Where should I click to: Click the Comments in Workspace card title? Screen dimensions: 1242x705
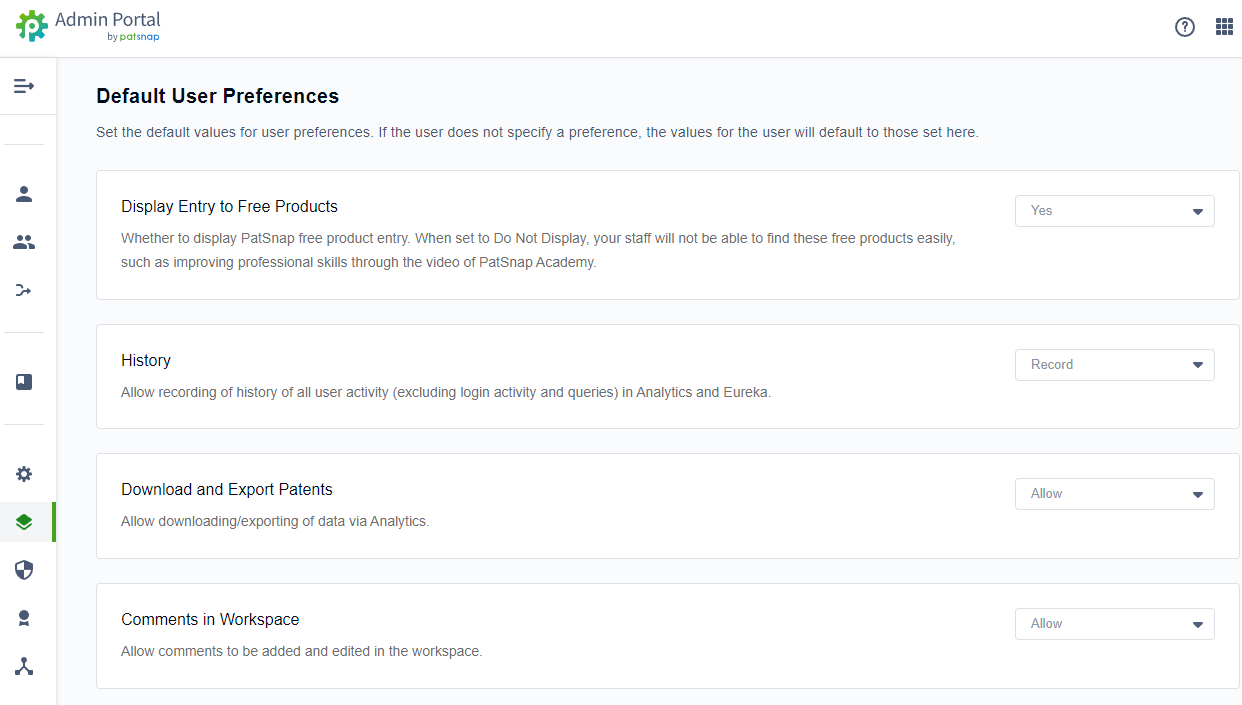[210, 619]
